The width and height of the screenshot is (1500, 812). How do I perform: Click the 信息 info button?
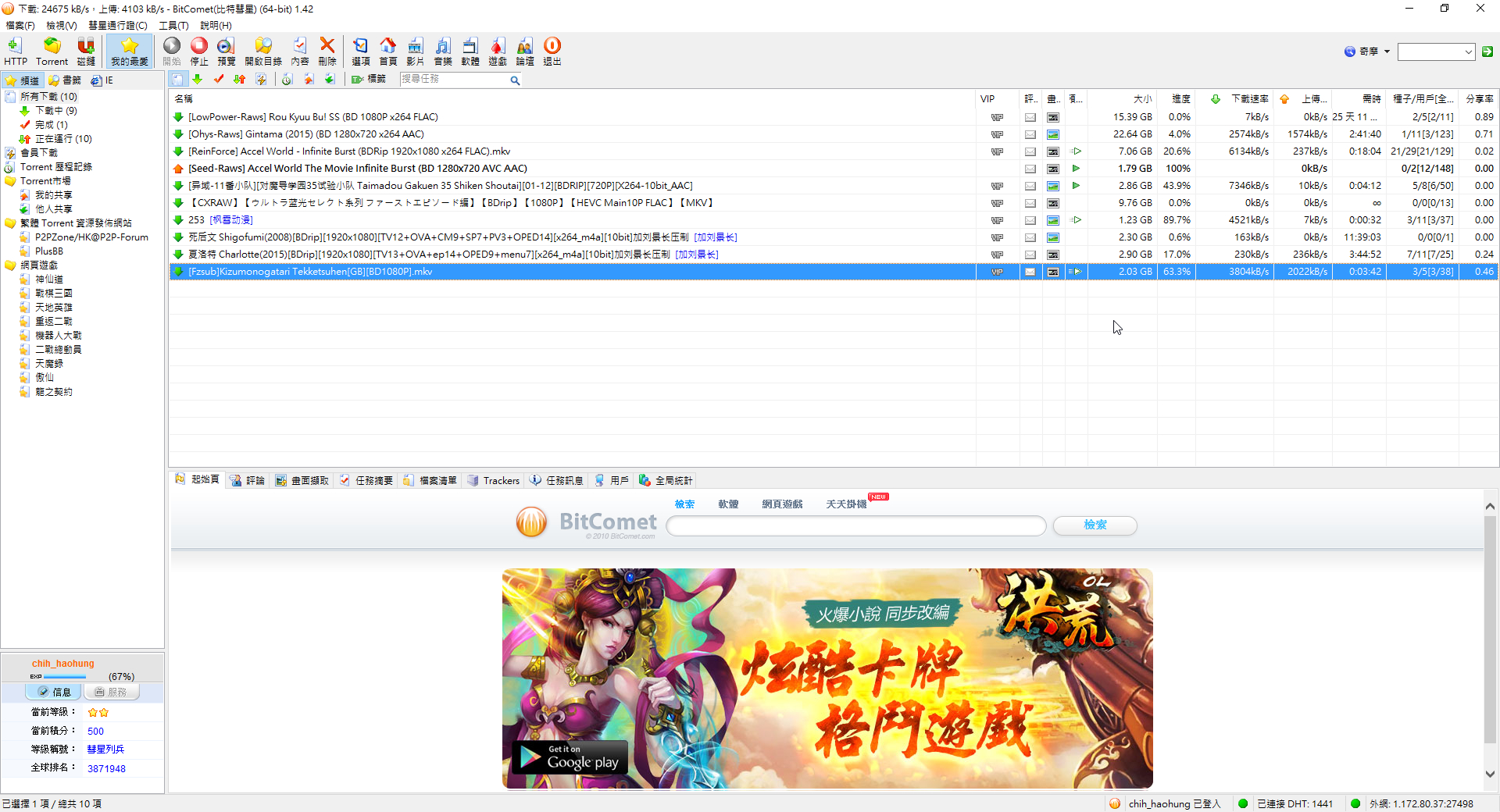54,692
